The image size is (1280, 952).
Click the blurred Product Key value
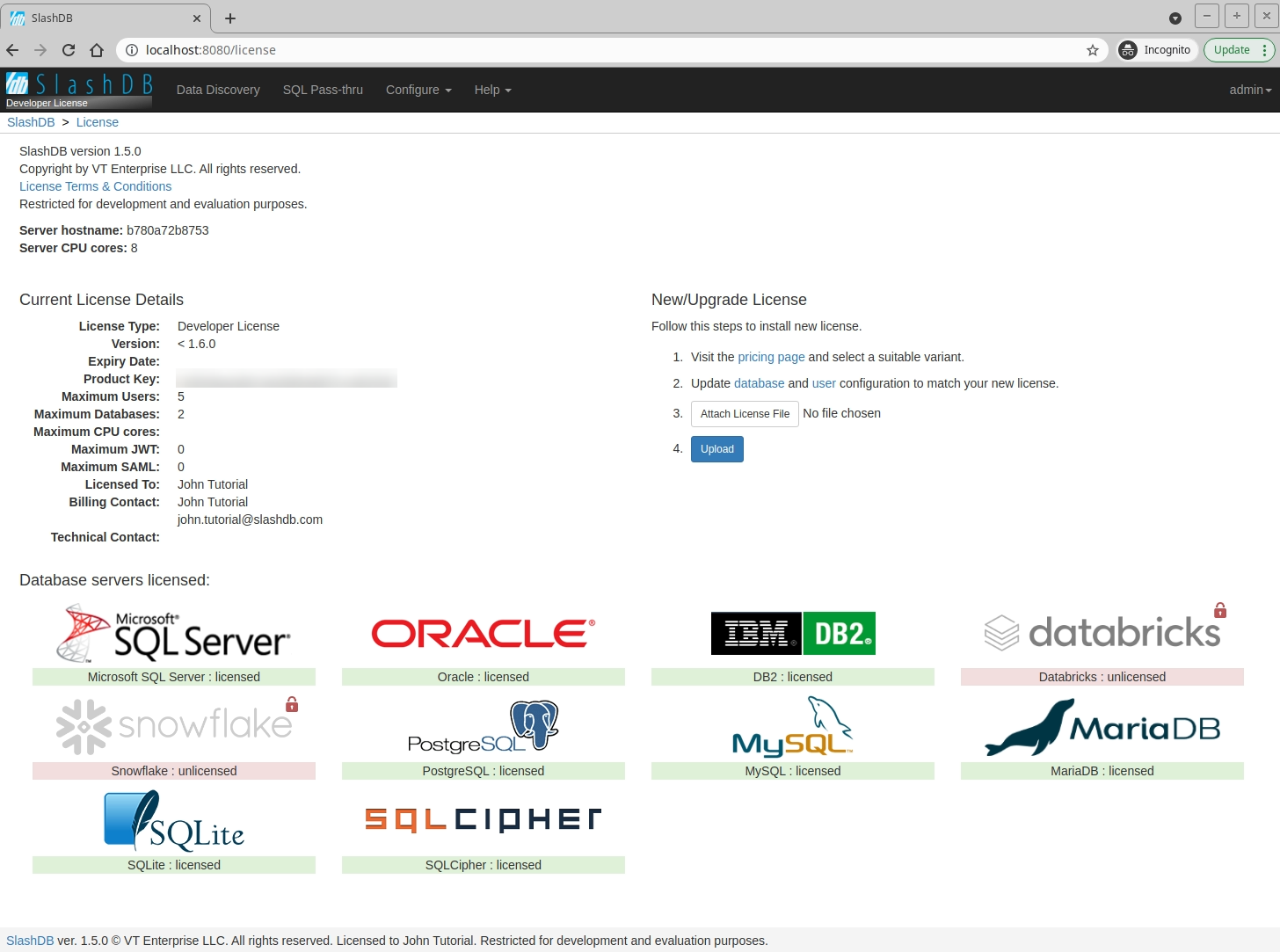pyautogui.click(x=287, y=379)
